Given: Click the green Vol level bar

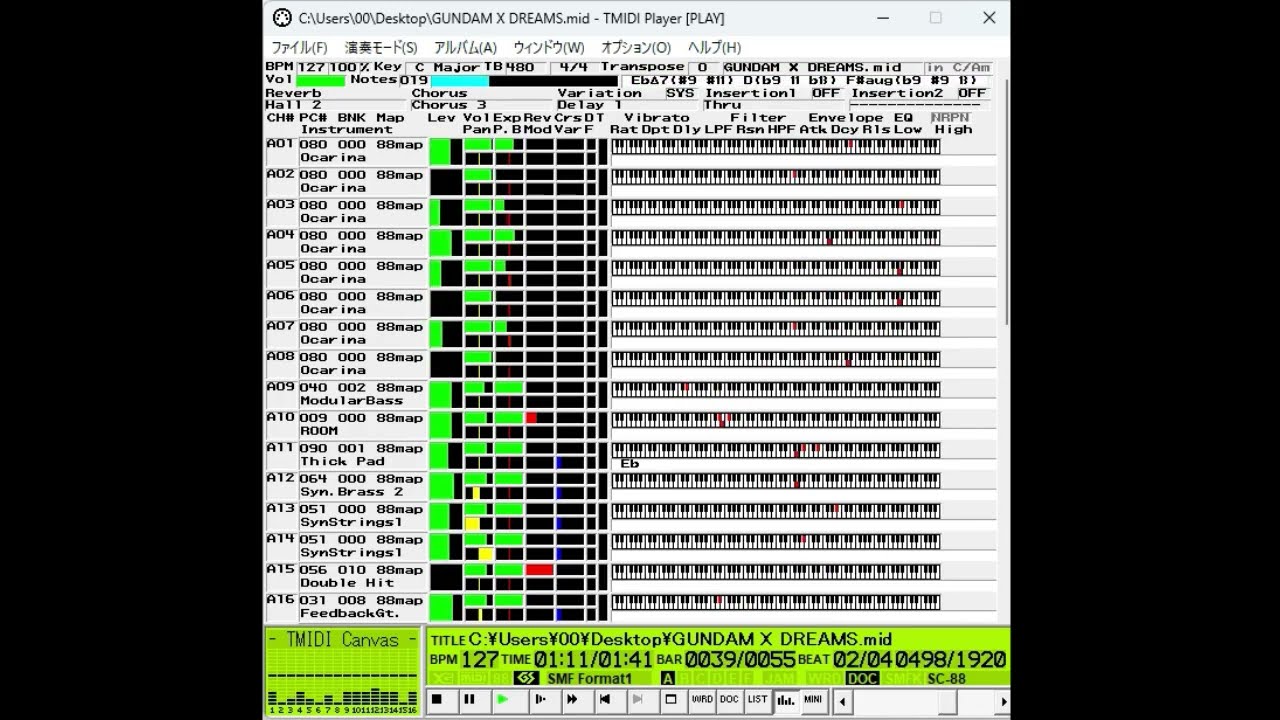Looking at the screenshot, I should 320,80.
